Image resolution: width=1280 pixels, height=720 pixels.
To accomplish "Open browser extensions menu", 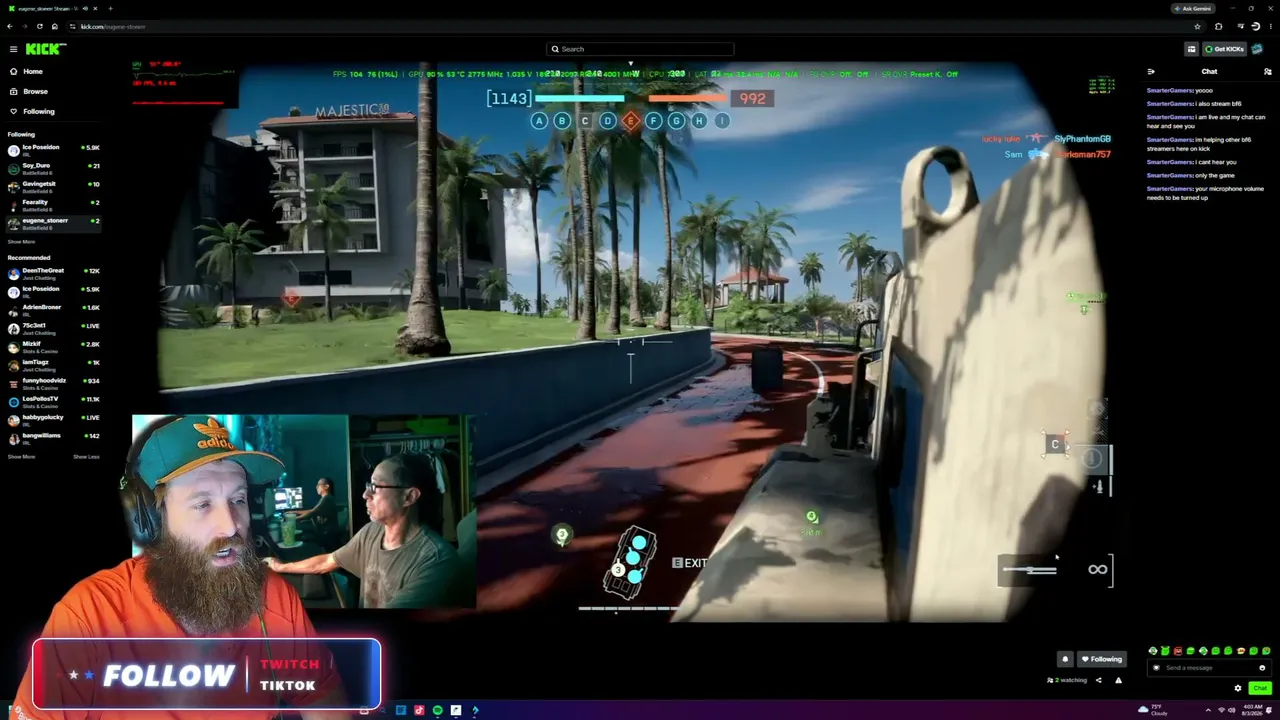I will pos(1218,26).
